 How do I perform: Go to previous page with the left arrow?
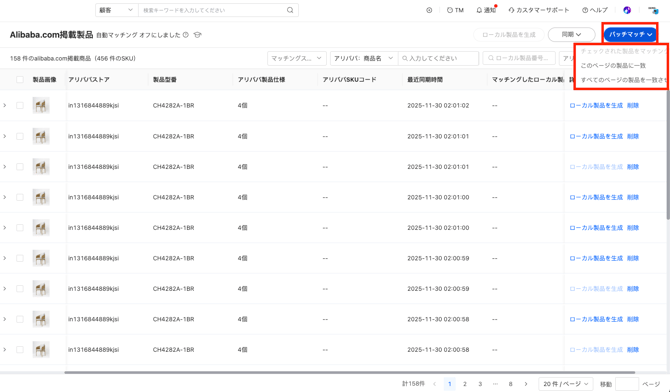[x=435, y=384]
